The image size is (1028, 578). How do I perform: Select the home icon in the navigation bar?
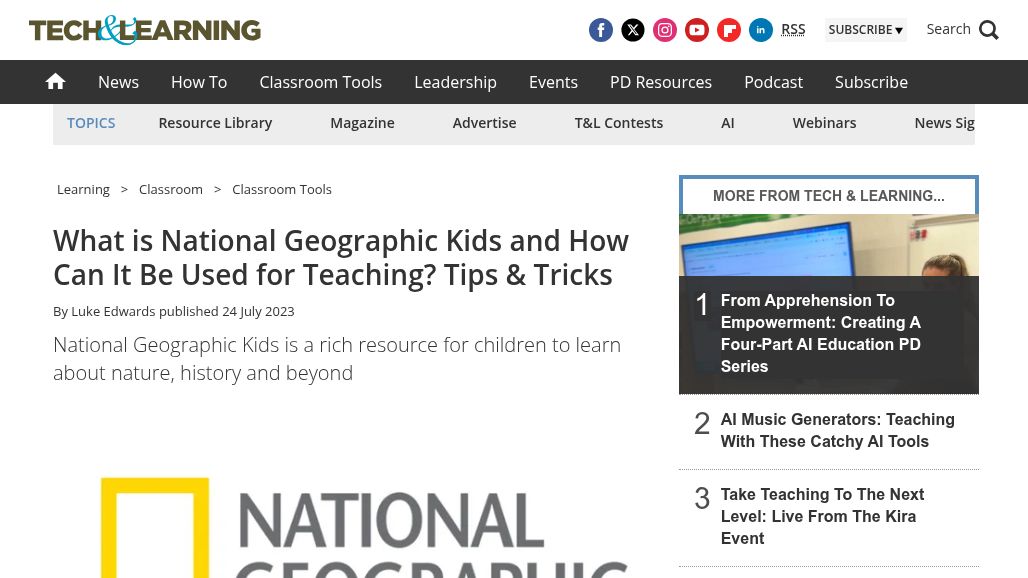tap(55, 81)
